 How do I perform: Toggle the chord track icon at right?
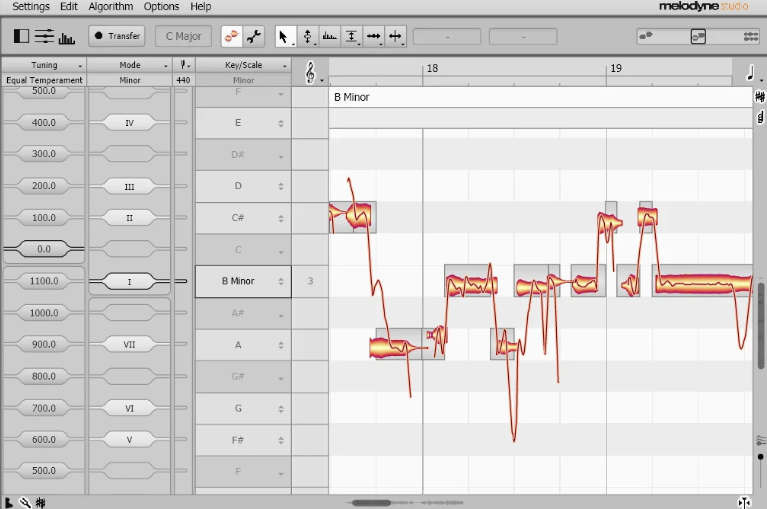coord(760,117)
